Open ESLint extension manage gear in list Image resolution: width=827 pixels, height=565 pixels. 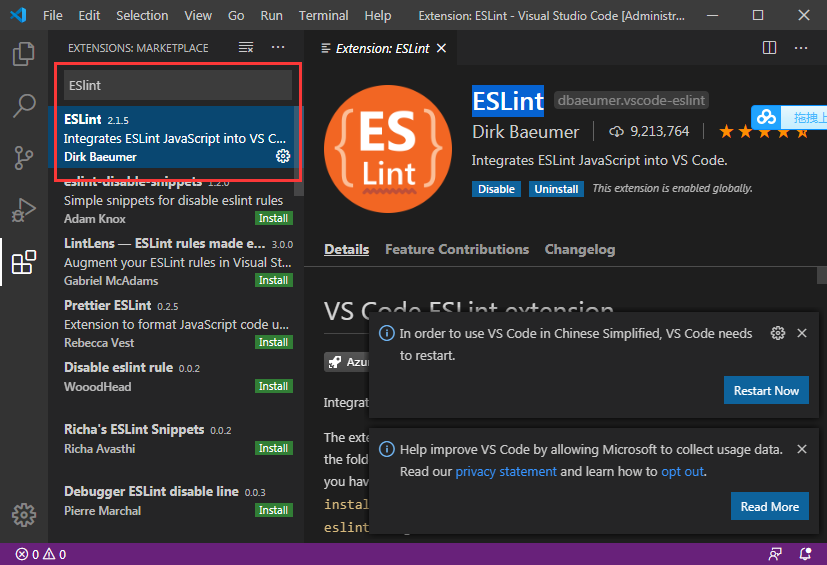(x=283, y=156)
